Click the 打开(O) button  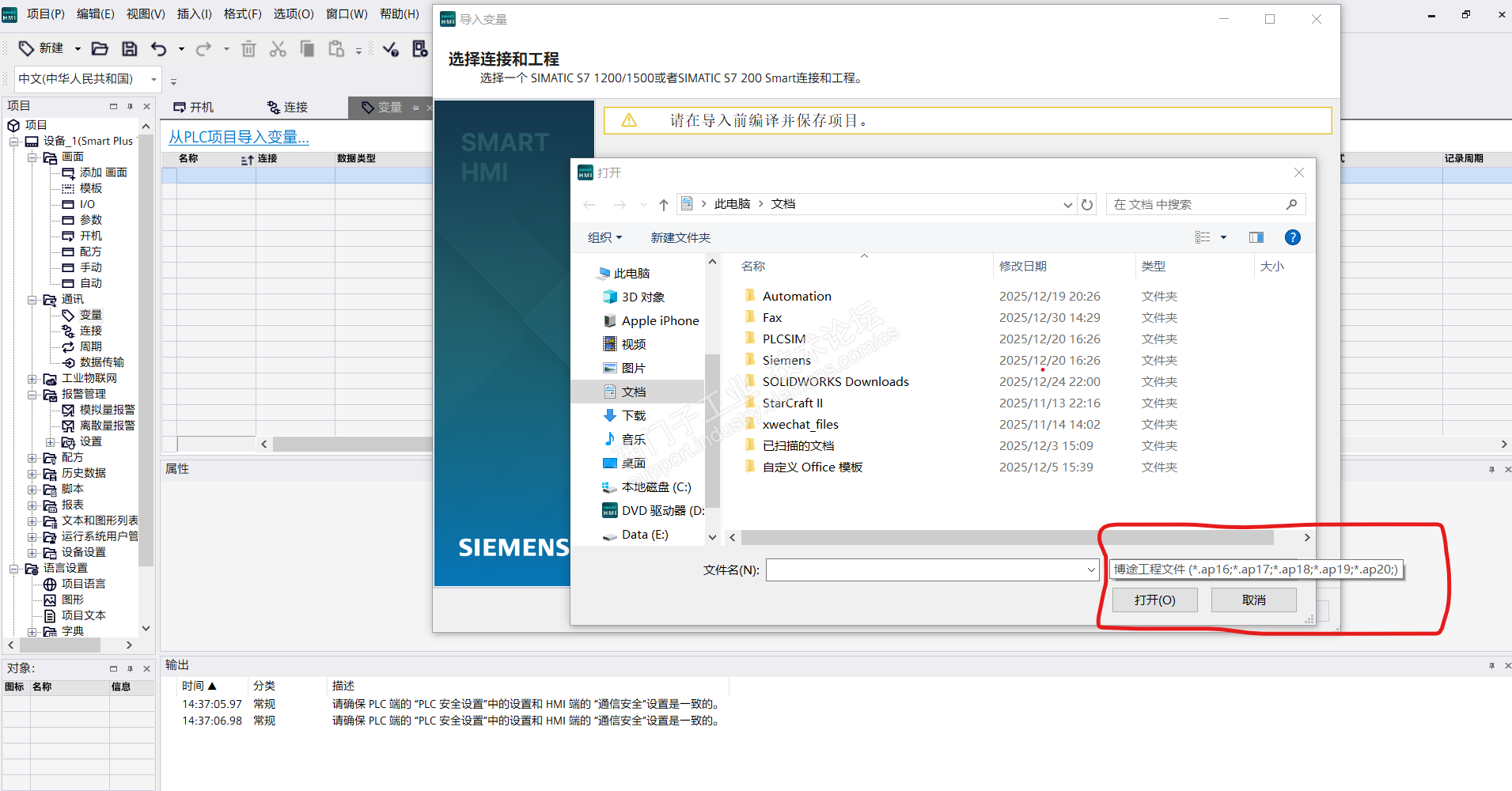1155,600
